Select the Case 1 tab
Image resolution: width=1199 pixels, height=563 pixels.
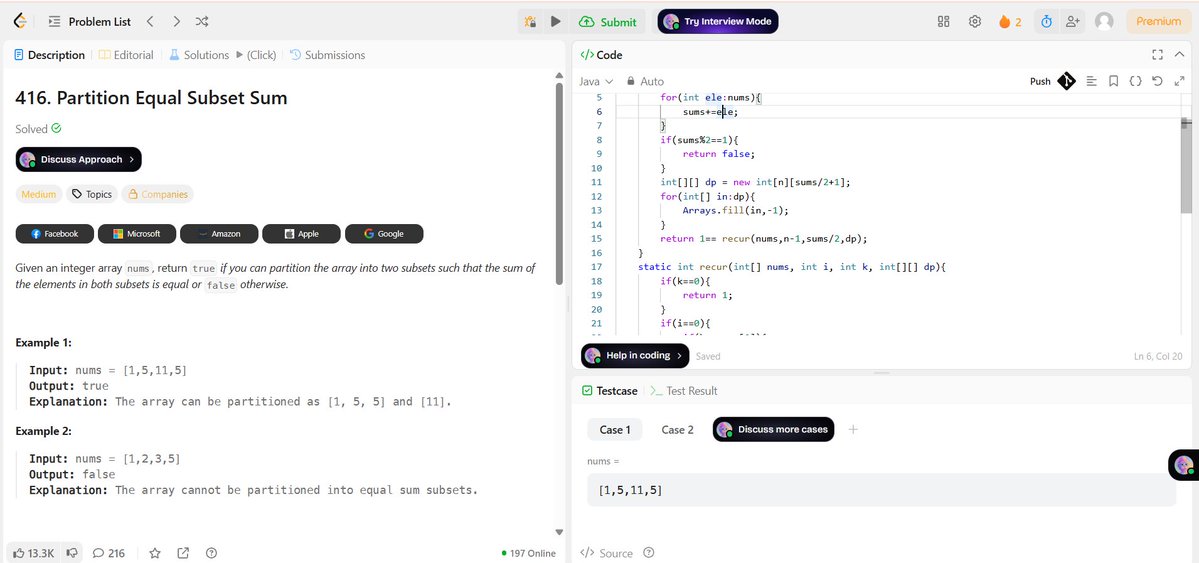click(615, 430)
